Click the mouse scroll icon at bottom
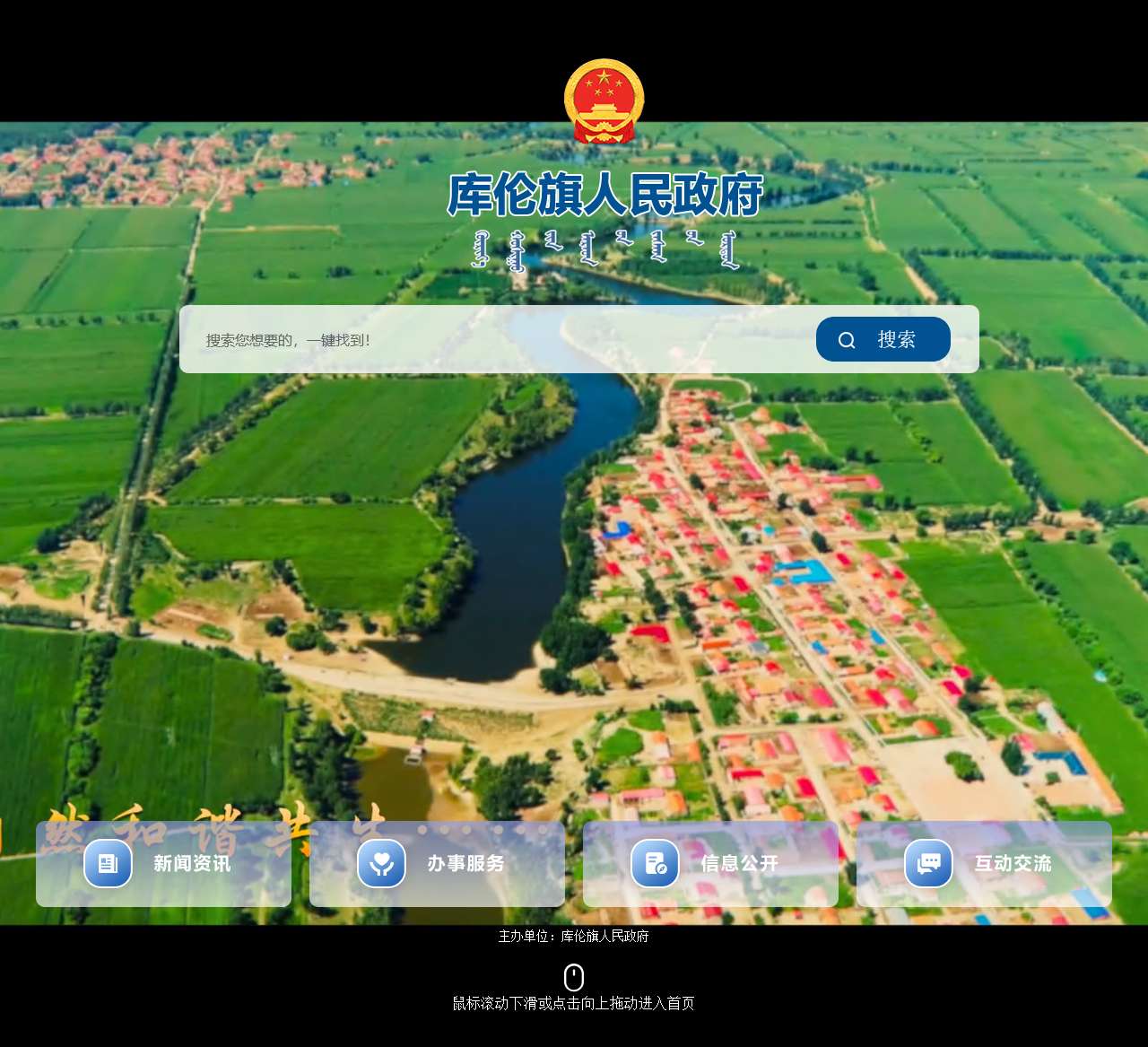The height and width of the screenshot is (1047, 1148). click(x=574, y=977)
